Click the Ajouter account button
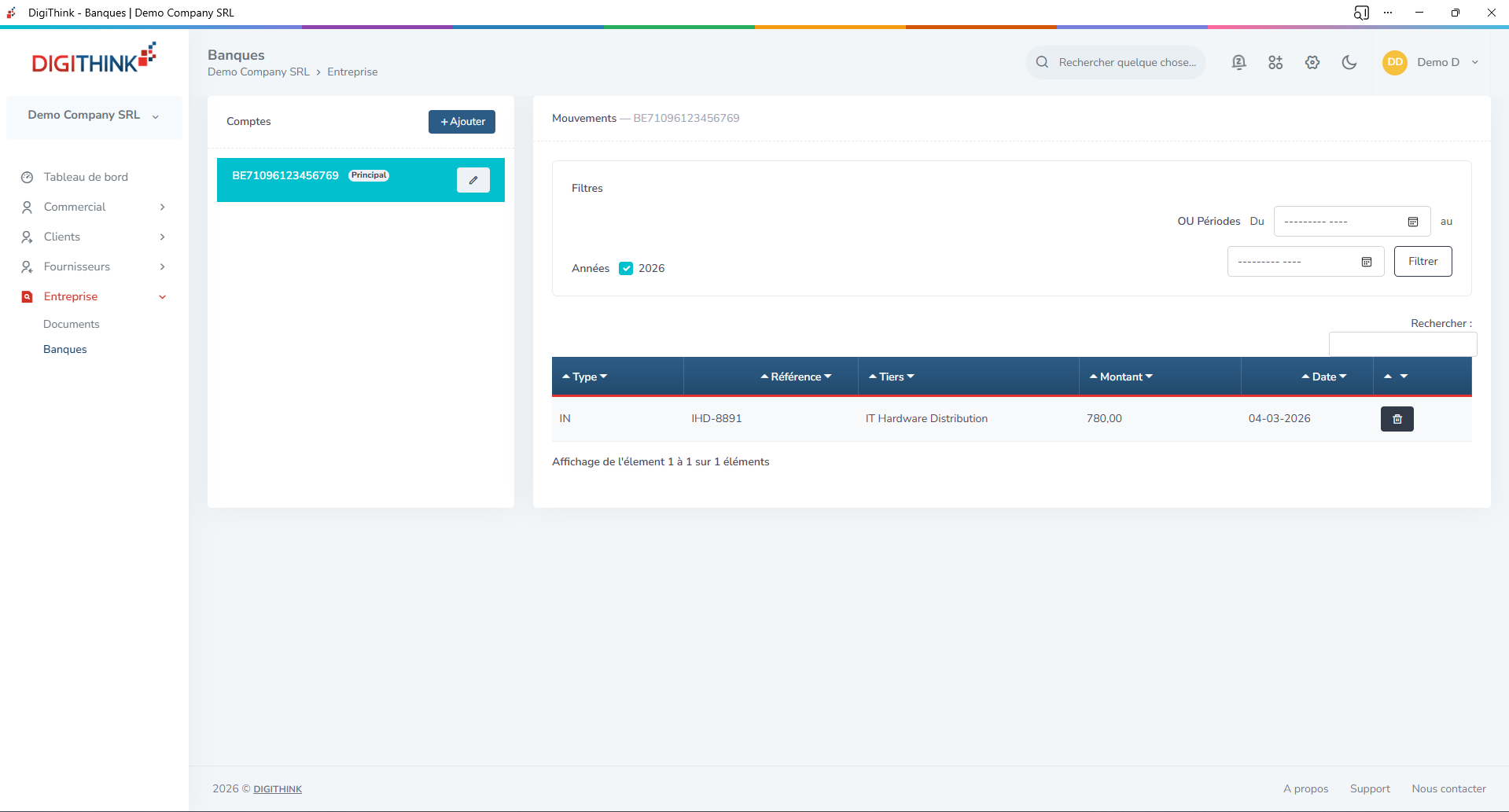This screenshot has width=1509, height=812. pyautogui.click(x=462, y=122)
